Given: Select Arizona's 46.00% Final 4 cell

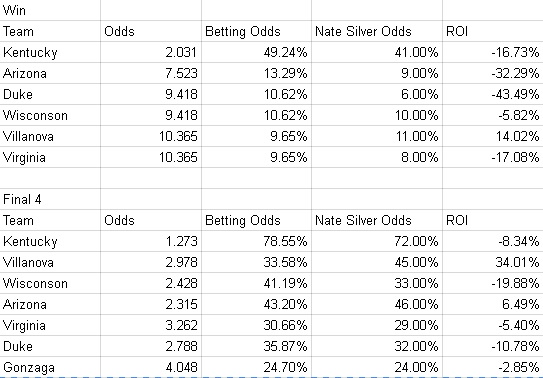Looking at the screenshot, I should (377, 304).
